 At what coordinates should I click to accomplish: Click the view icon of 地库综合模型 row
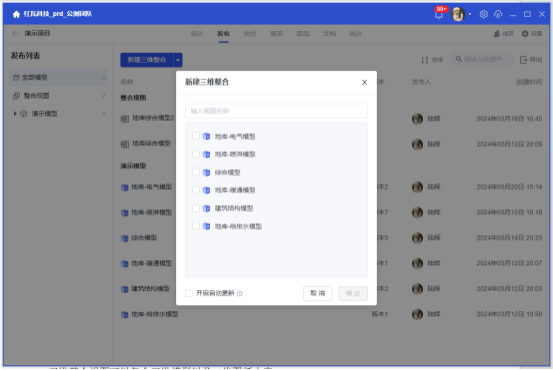pyautogui.click(x=125, y=144)
